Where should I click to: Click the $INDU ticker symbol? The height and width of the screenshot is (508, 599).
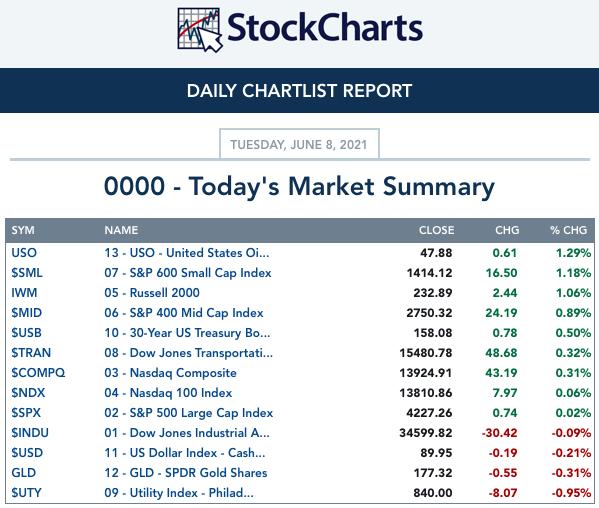pyautogui.click(x=30, y=433)
